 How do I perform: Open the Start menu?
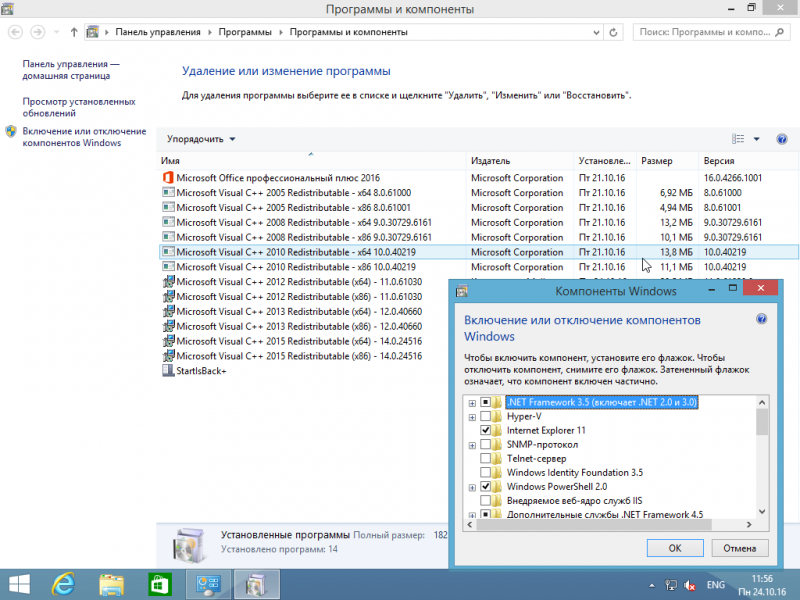(19, 585)
